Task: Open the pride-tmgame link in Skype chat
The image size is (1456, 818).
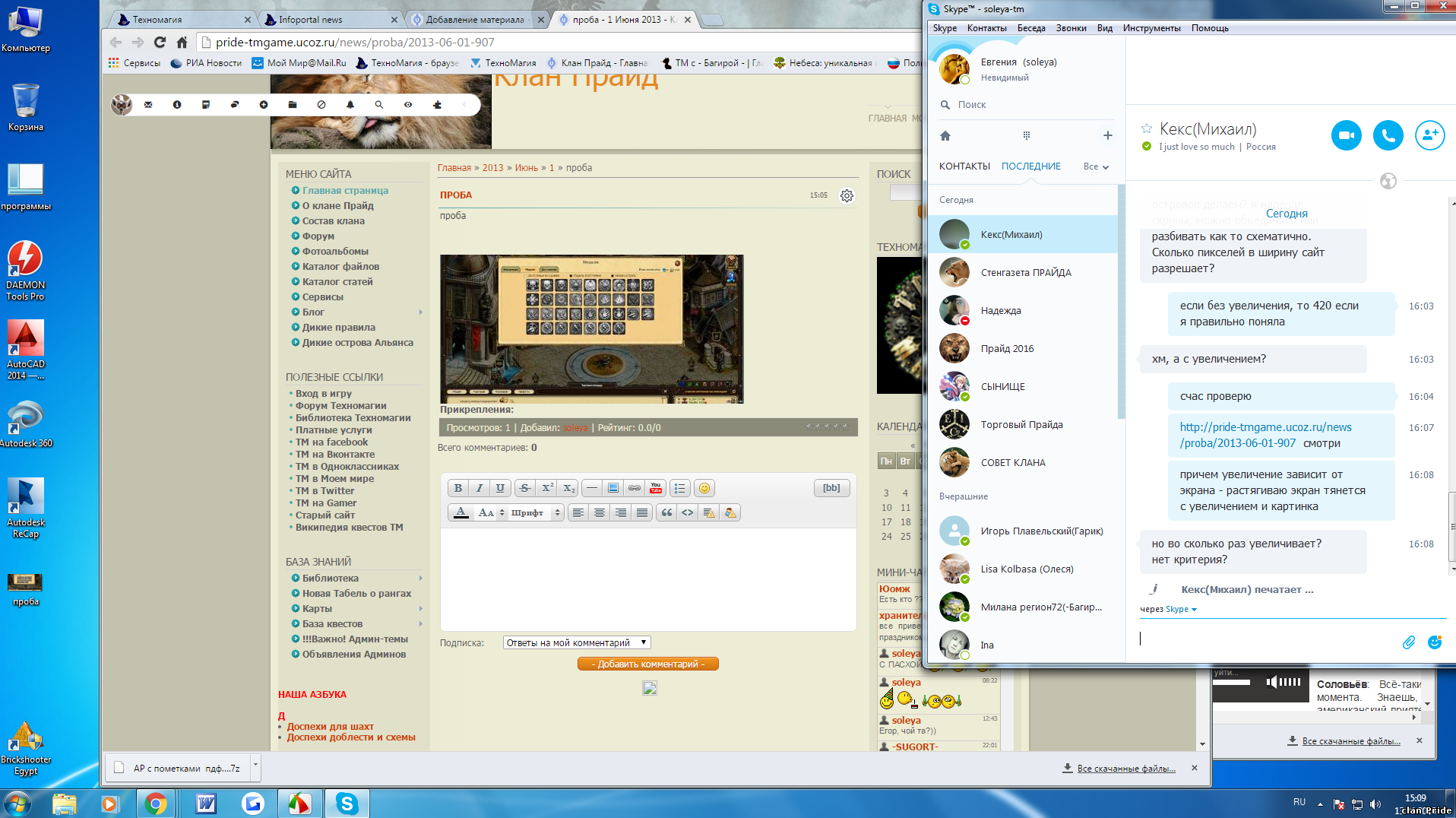Action: (x=1266, y=435)
